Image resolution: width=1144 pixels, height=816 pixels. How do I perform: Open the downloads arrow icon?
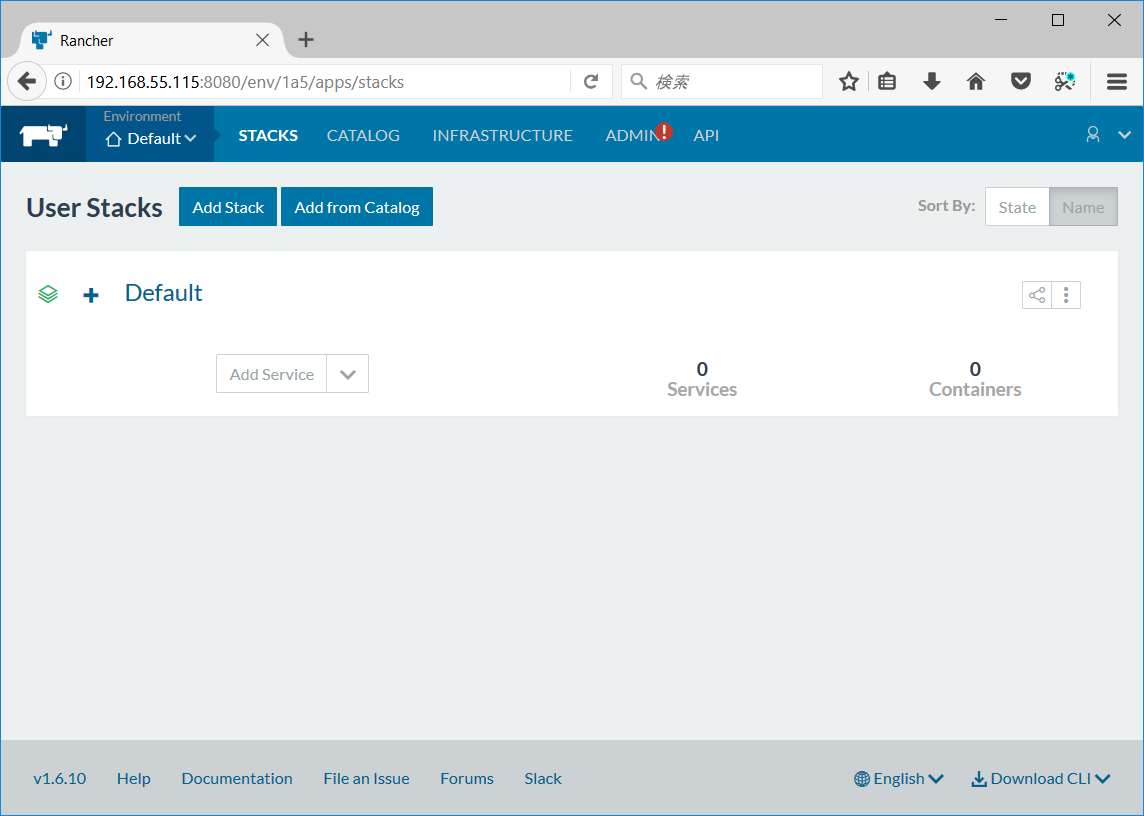(x=932, y=81)
